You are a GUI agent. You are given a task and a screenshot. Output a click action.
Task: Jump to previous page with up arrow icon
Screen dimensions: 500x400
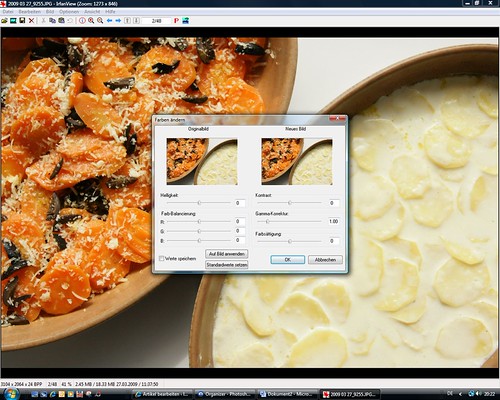(127, 21)
